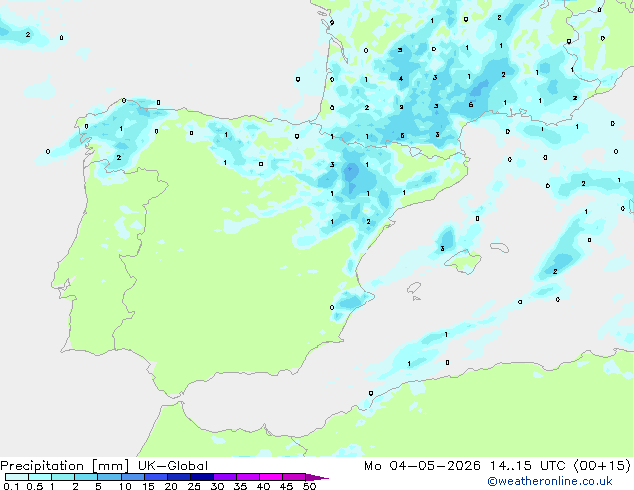Screen dimensions: 634x490
Task: Click the 0.1–0.5 mm palest legend swatch
Action: [17, 477]
